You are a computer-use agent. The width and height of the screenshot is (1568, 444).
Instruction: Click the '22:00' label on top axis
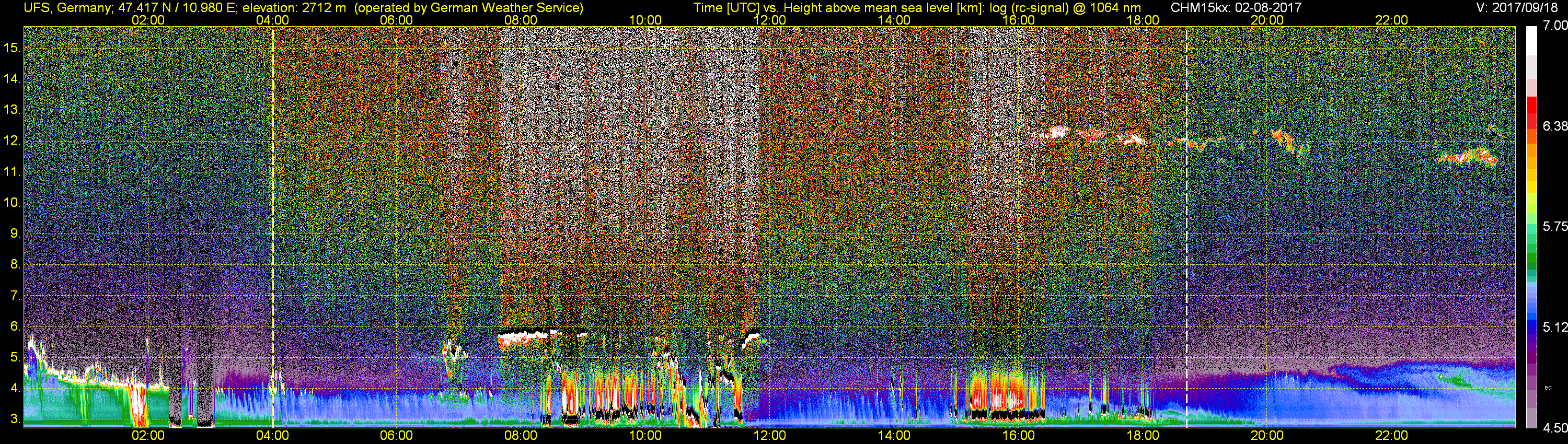[x=1391, y=20]
